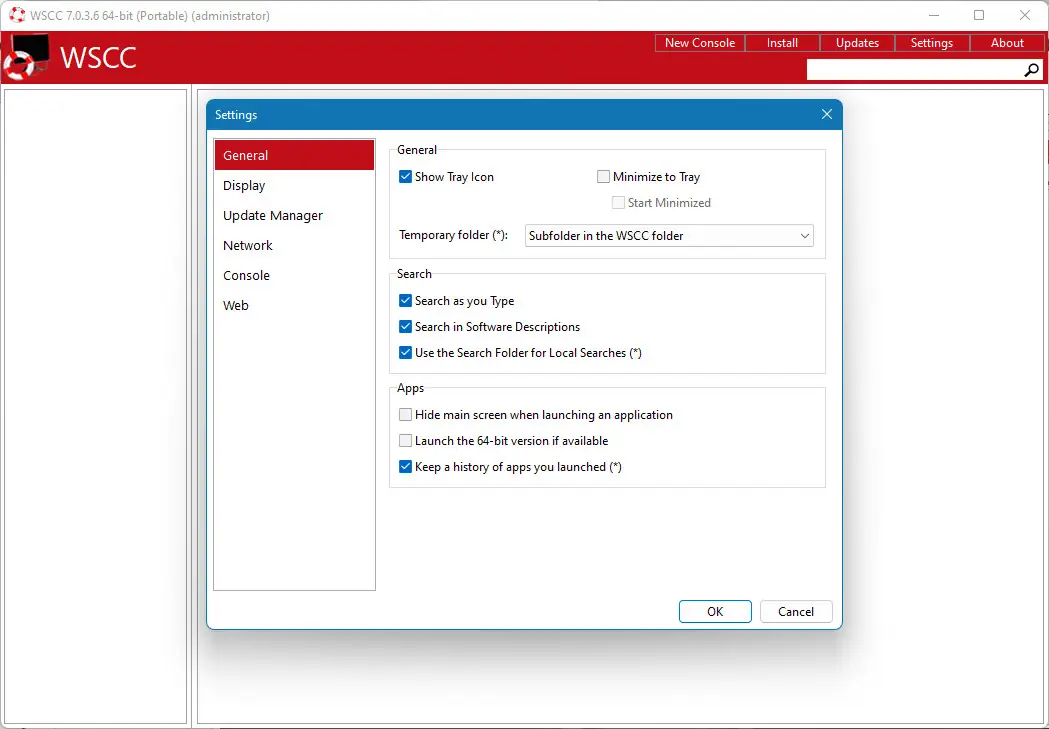
Task: Select the Console settings category
Action: click(x=294, y=276)
